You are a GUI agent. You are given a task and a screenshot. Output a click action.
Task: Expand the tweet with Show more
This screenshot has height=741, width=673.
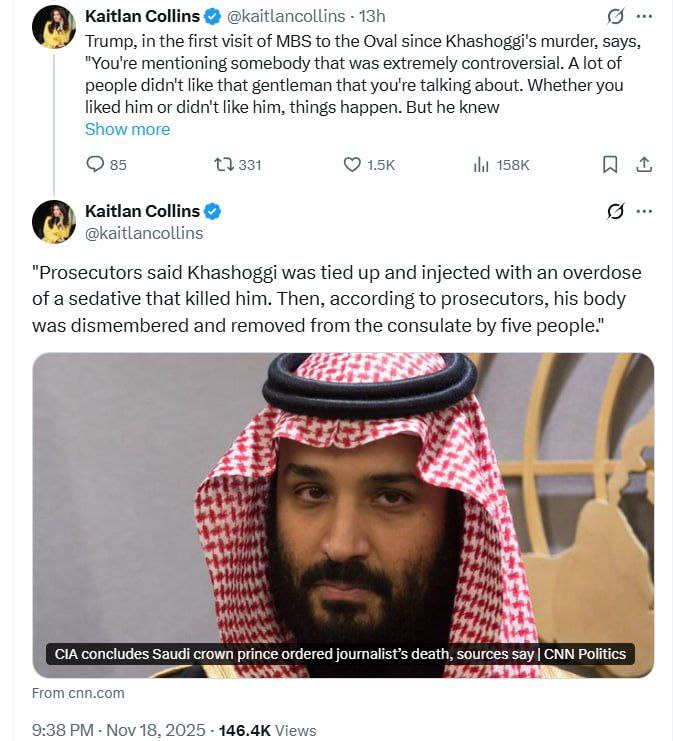point(127,129)
